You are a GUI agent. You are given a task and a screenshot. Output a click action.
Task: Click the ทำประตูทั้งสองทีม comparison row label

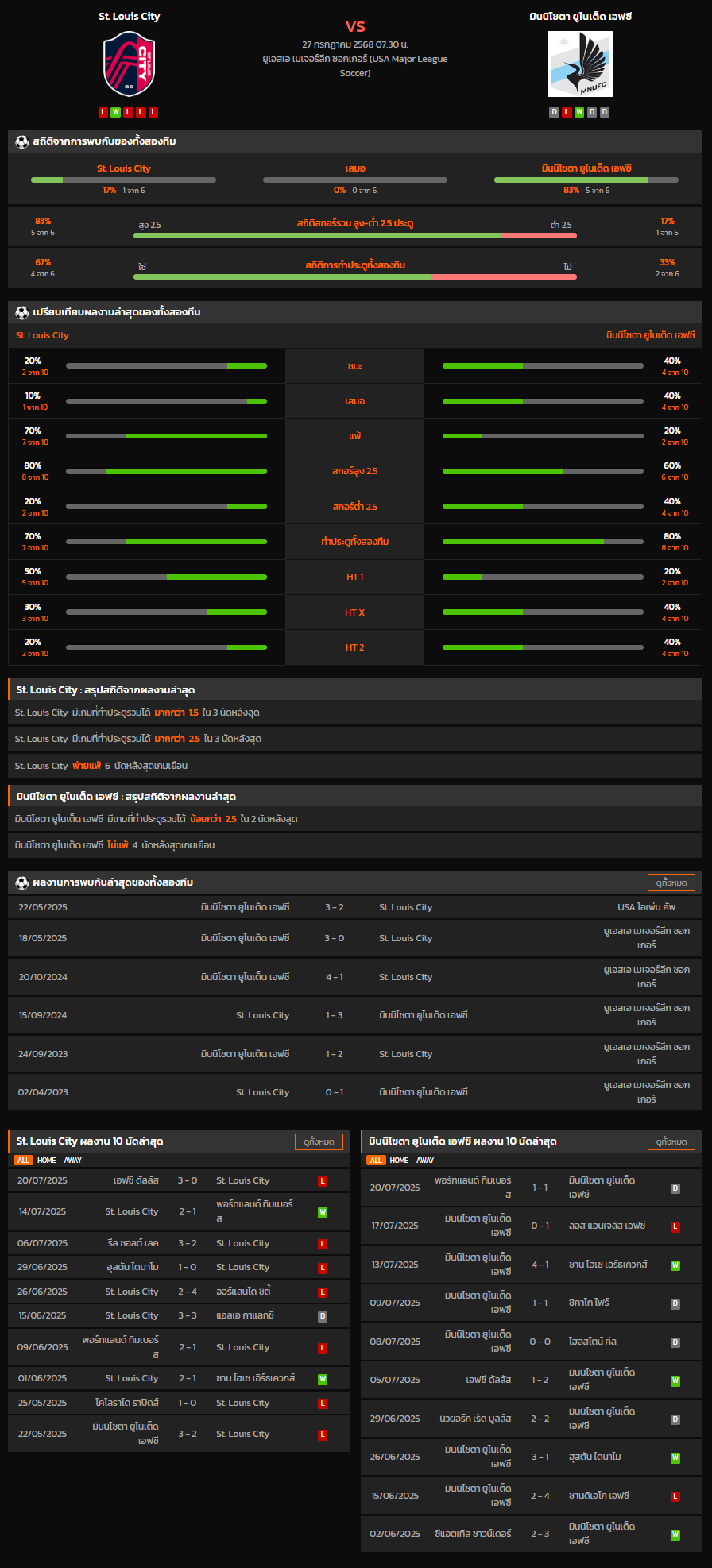coord(355,542)
